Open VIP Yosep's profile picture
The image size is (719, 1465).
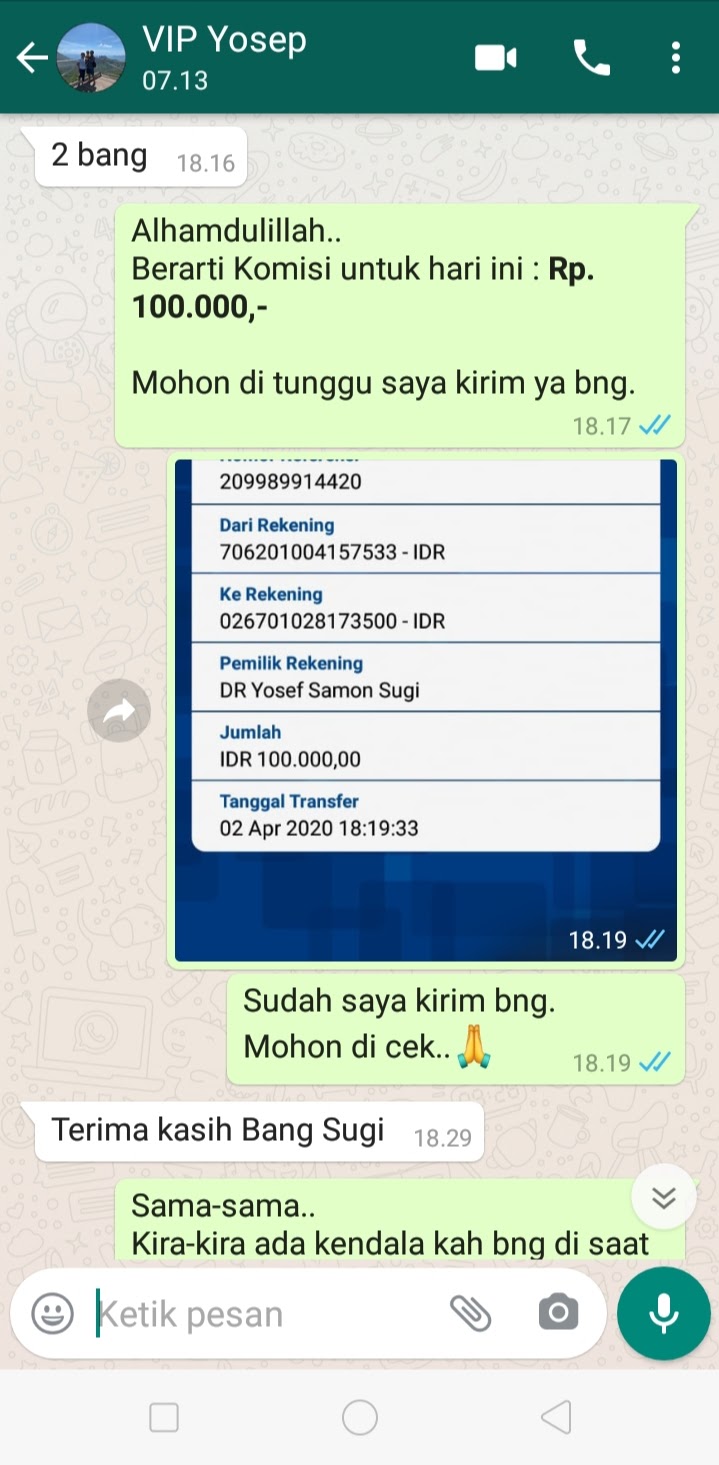click(91, 58)
